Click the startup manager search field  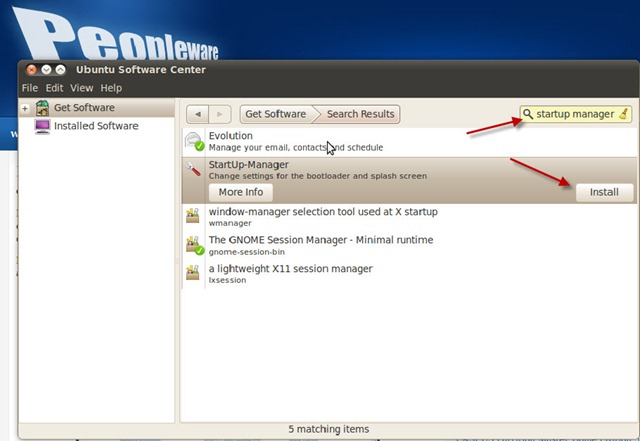(x=576, y=114)
